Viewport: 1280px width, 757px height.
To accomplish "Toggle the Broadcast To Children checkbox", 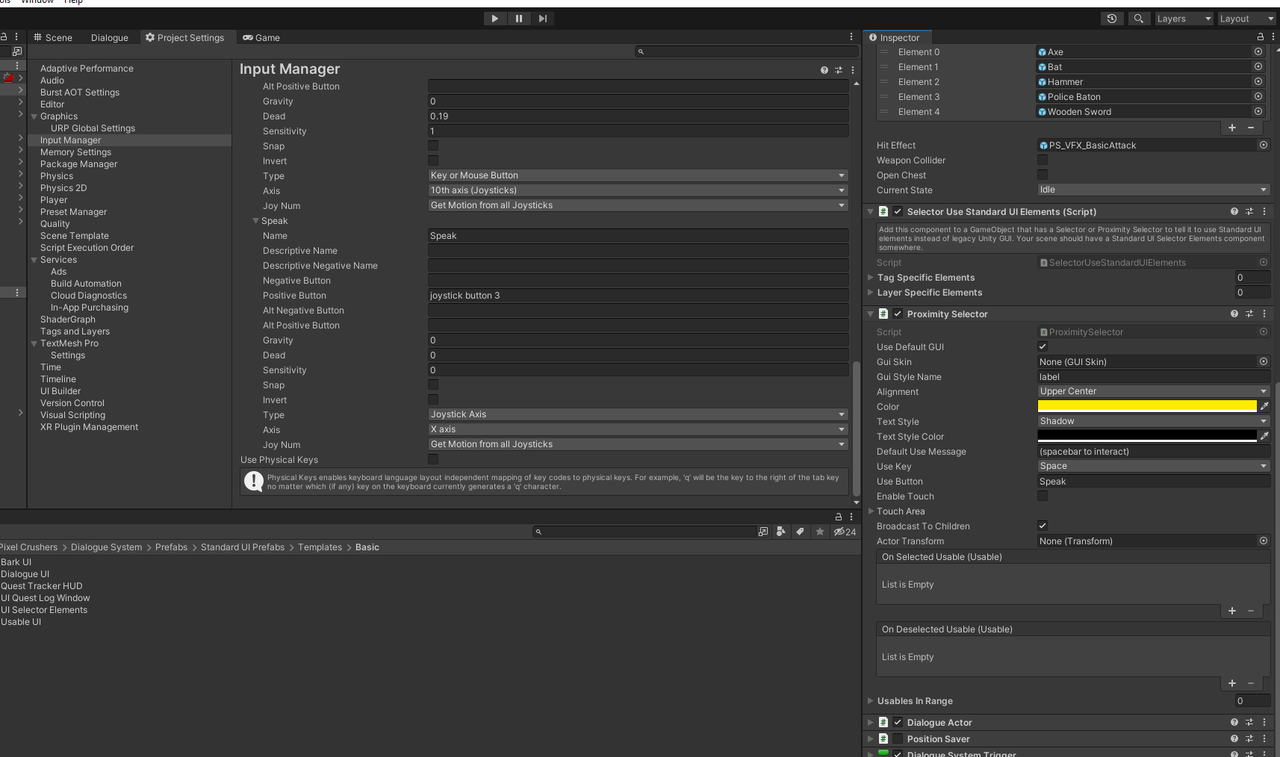I will 1043,526.
